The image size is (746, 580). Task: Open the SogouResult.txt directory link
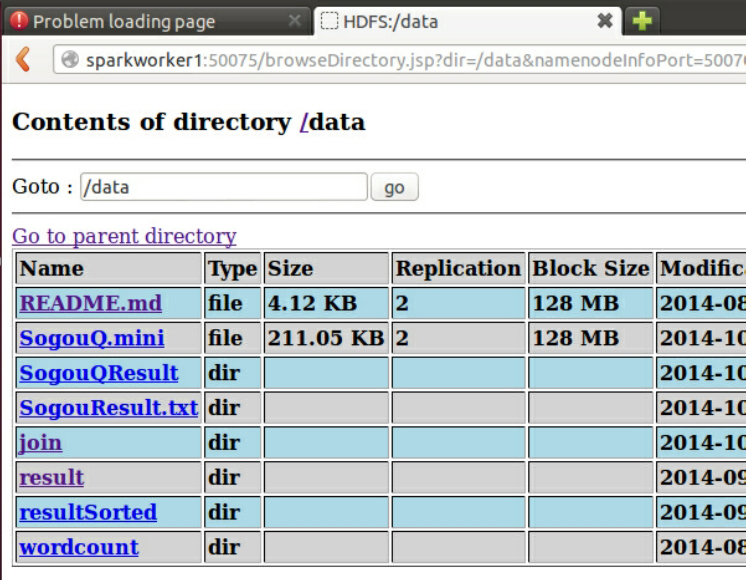click(x=108, y=408)
